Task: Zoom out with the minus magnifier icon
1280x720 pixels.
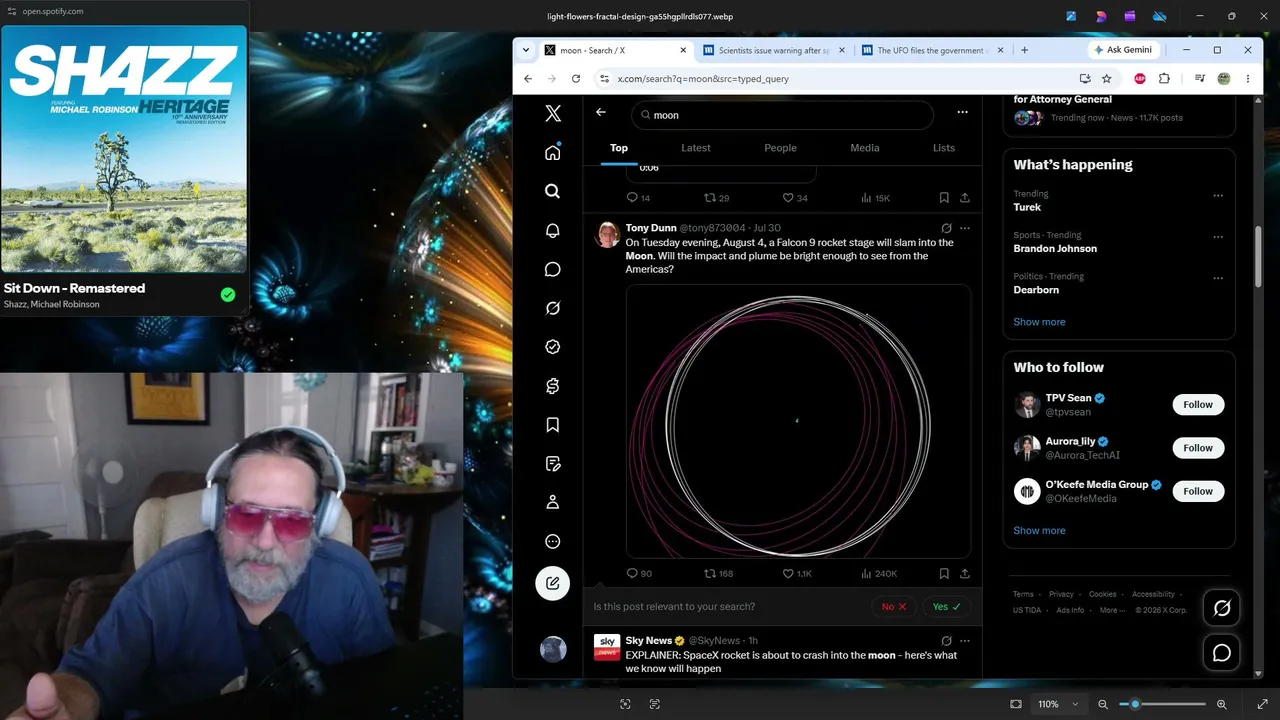Action: pyautogui.click(x=1103, y=704)
